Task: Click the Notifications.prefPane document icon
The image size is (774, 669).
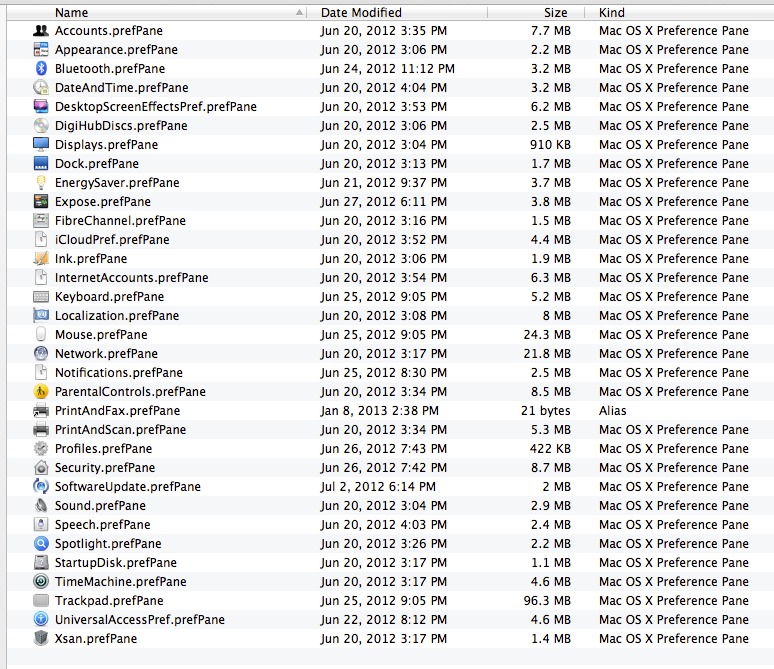Action: 41,373
